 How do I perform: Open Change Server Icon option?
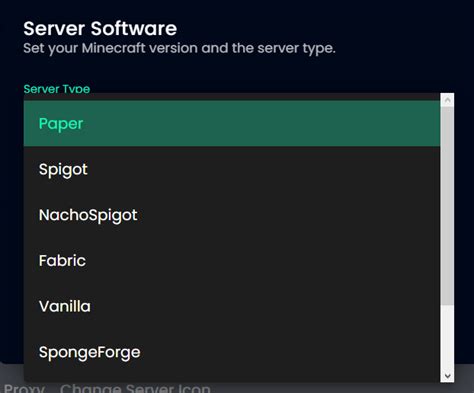[x=135, y=388]
